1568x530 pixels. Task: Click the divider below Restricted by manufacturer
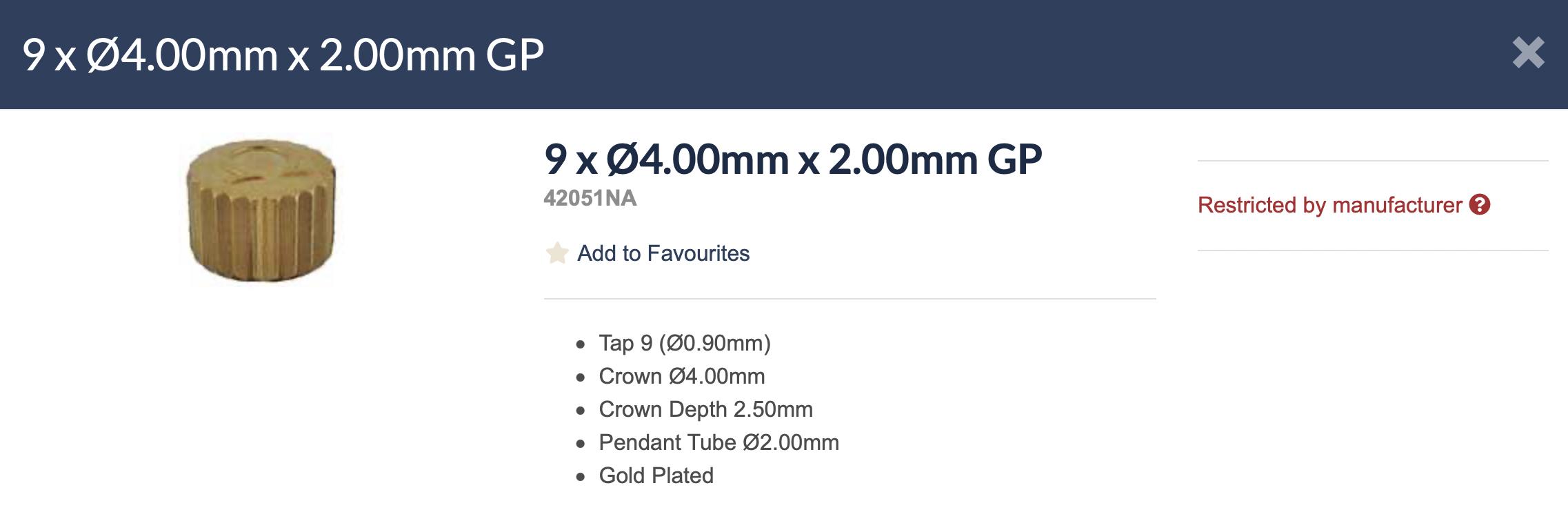(1372, 251)
